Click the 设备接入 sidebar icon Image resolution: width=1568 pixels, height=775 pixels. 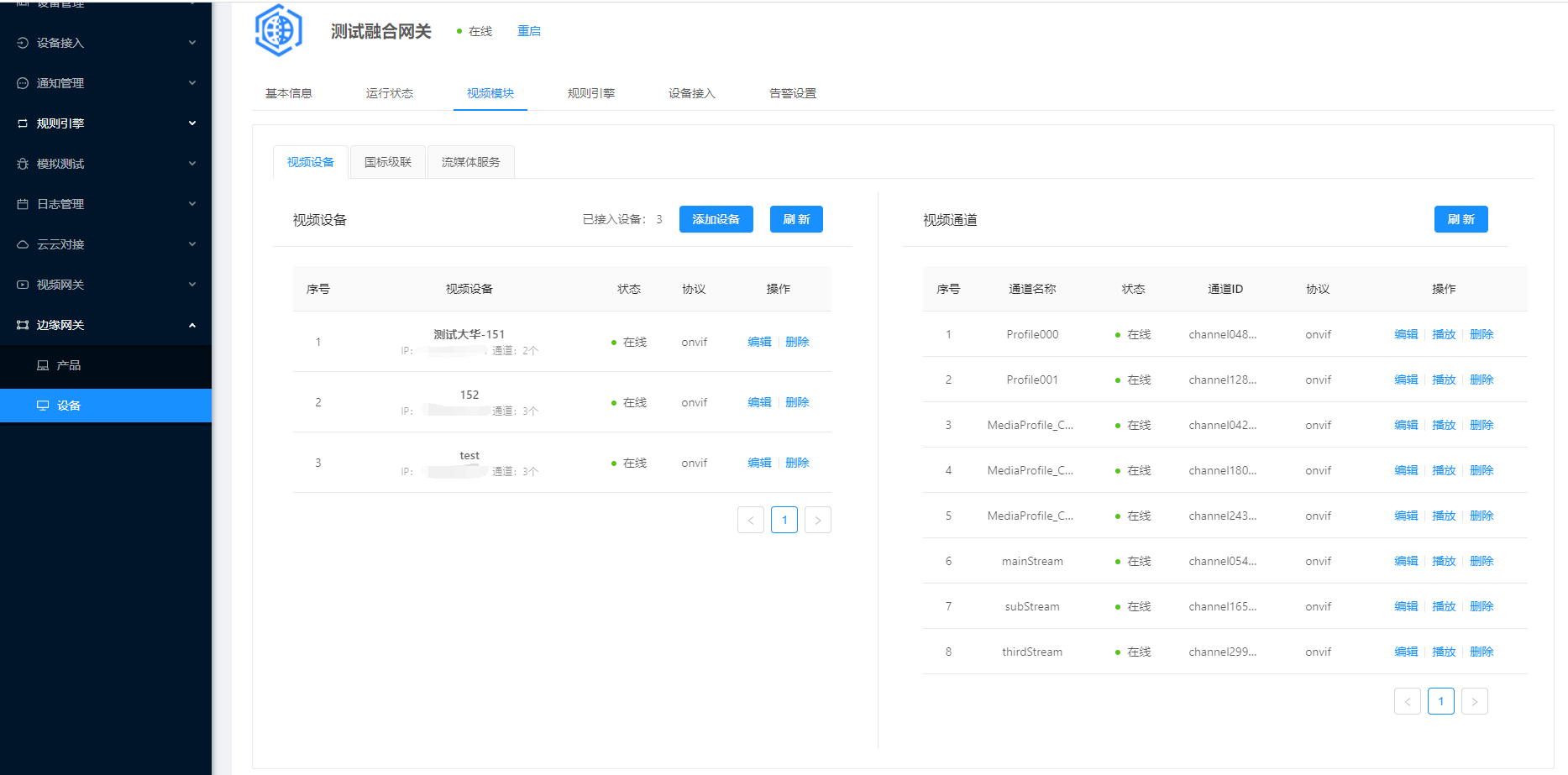(x=23, y=43)
